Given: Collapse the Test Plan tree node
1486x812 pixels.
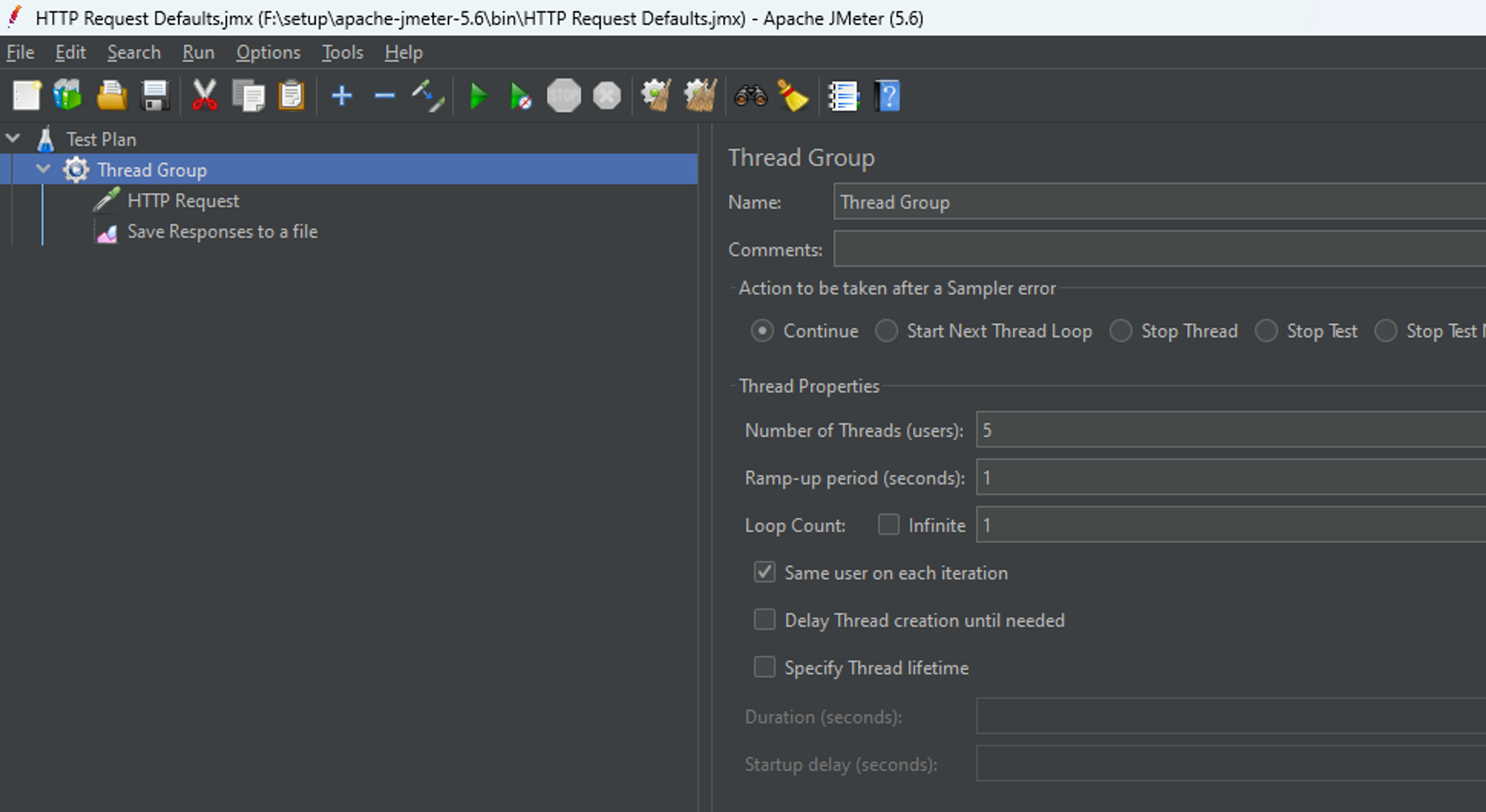Looking at the screenshot, I should (13, 138).
